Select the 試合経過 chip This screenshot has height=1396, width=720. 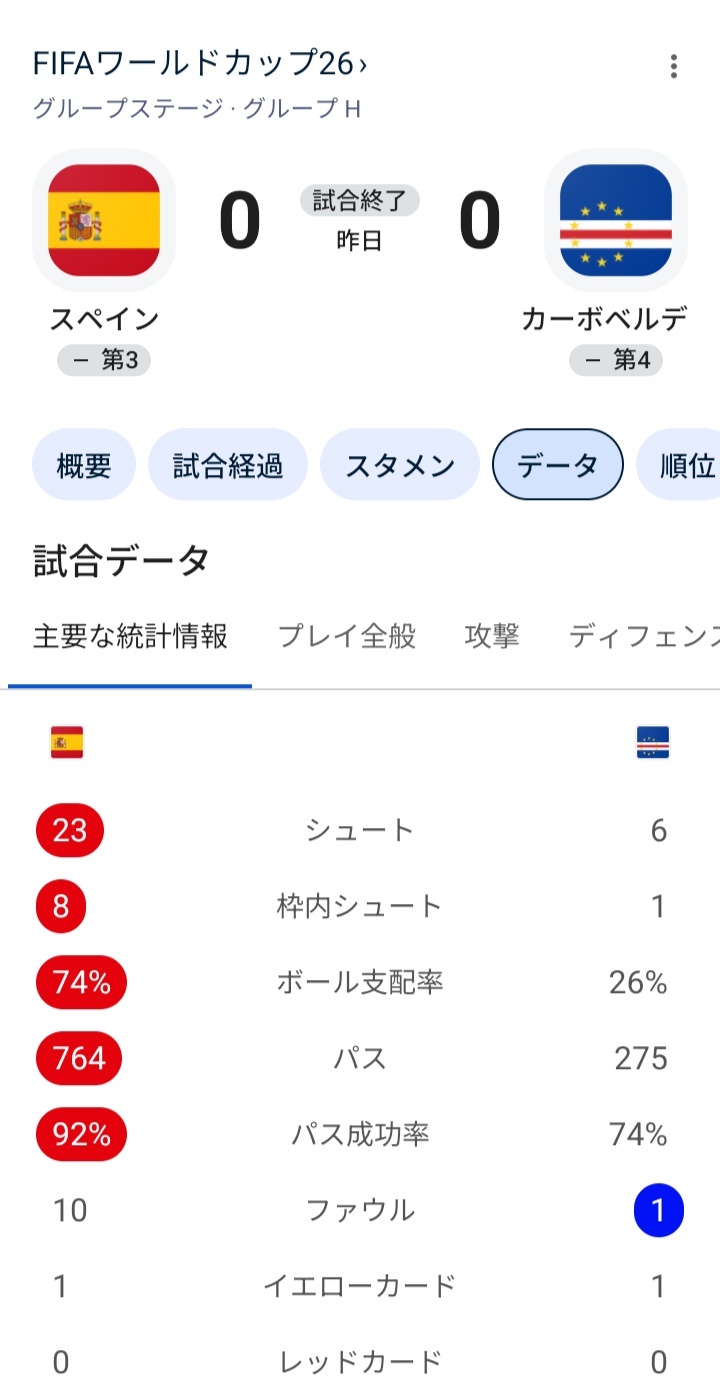[228, 465]
